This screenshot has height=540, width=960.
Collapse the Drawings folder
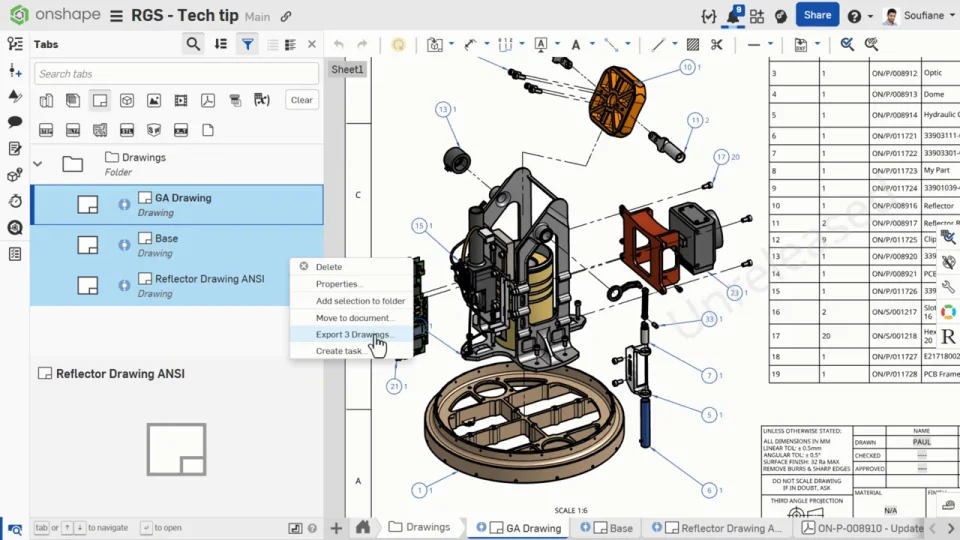click(37, 164)
